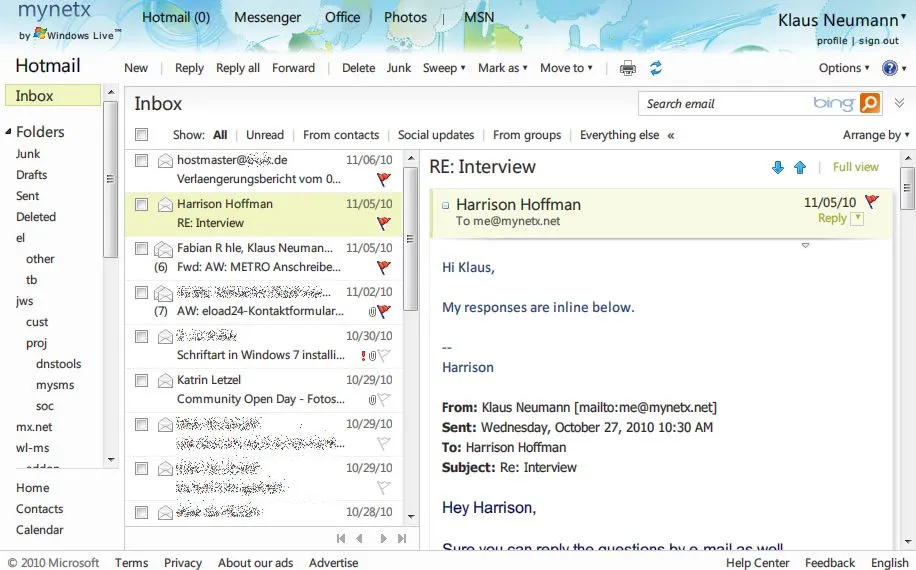Collapse the Folders tree section
This screenshot has height=570, width=916.
coord(9,132)
